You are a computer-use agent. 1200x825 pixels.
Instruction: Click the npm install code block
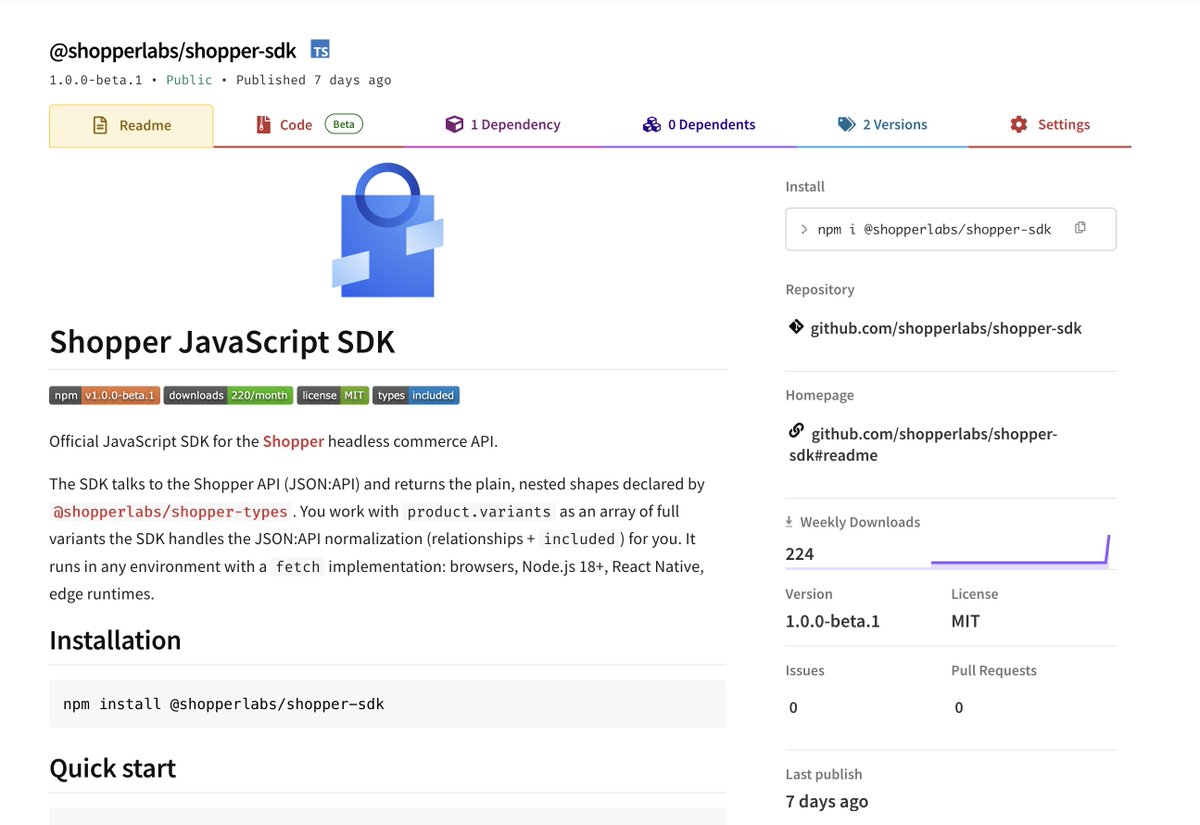(388, 704)
